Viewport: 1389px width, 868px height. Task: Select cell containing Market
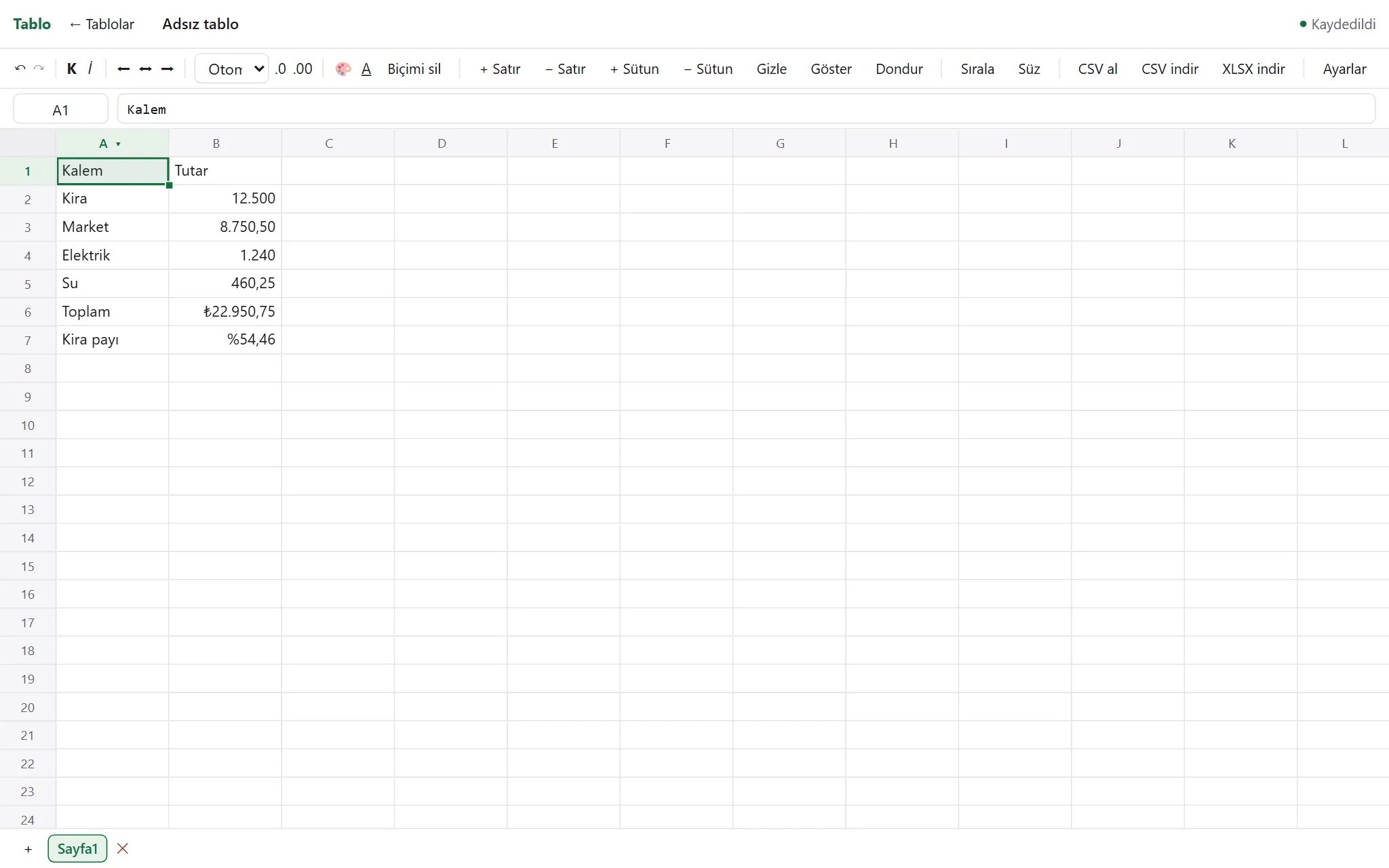click(113, 227)
